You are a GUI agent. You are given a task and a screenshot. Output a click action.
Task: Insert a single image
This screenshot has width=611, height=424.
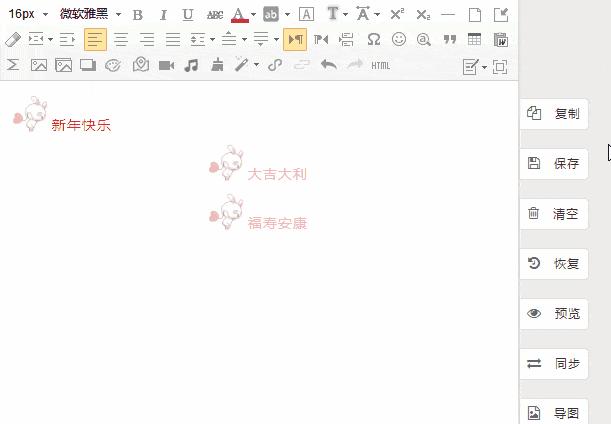point(39,65)
